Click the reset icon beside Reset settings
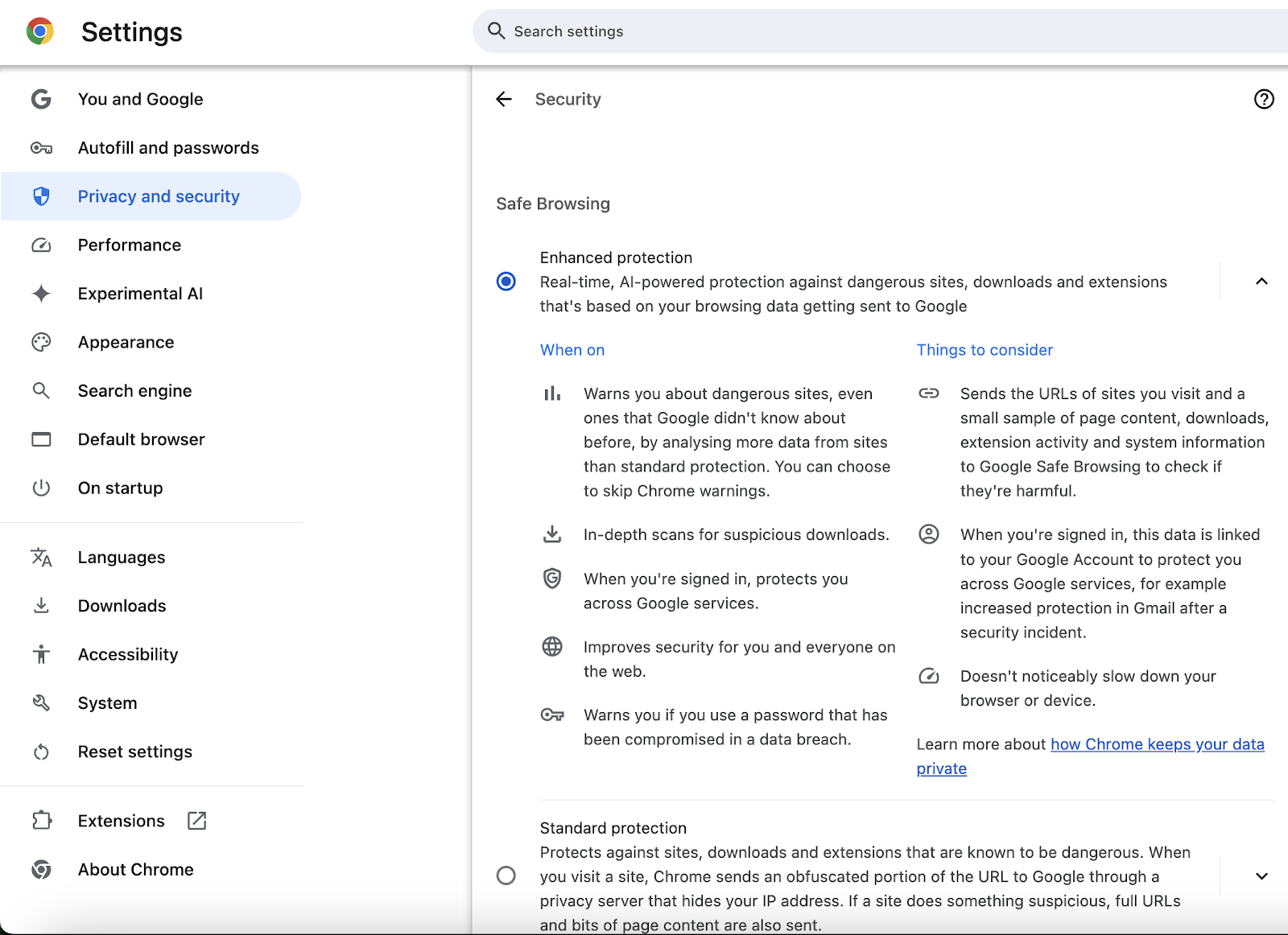The image size is (1288, 935). [x=41, y=752]
